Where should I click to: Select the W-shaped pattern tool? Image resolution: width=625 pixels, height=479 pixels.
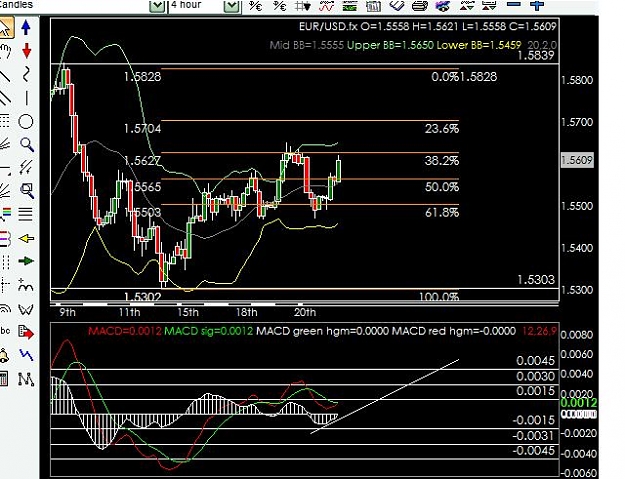(x=26, y=309)
